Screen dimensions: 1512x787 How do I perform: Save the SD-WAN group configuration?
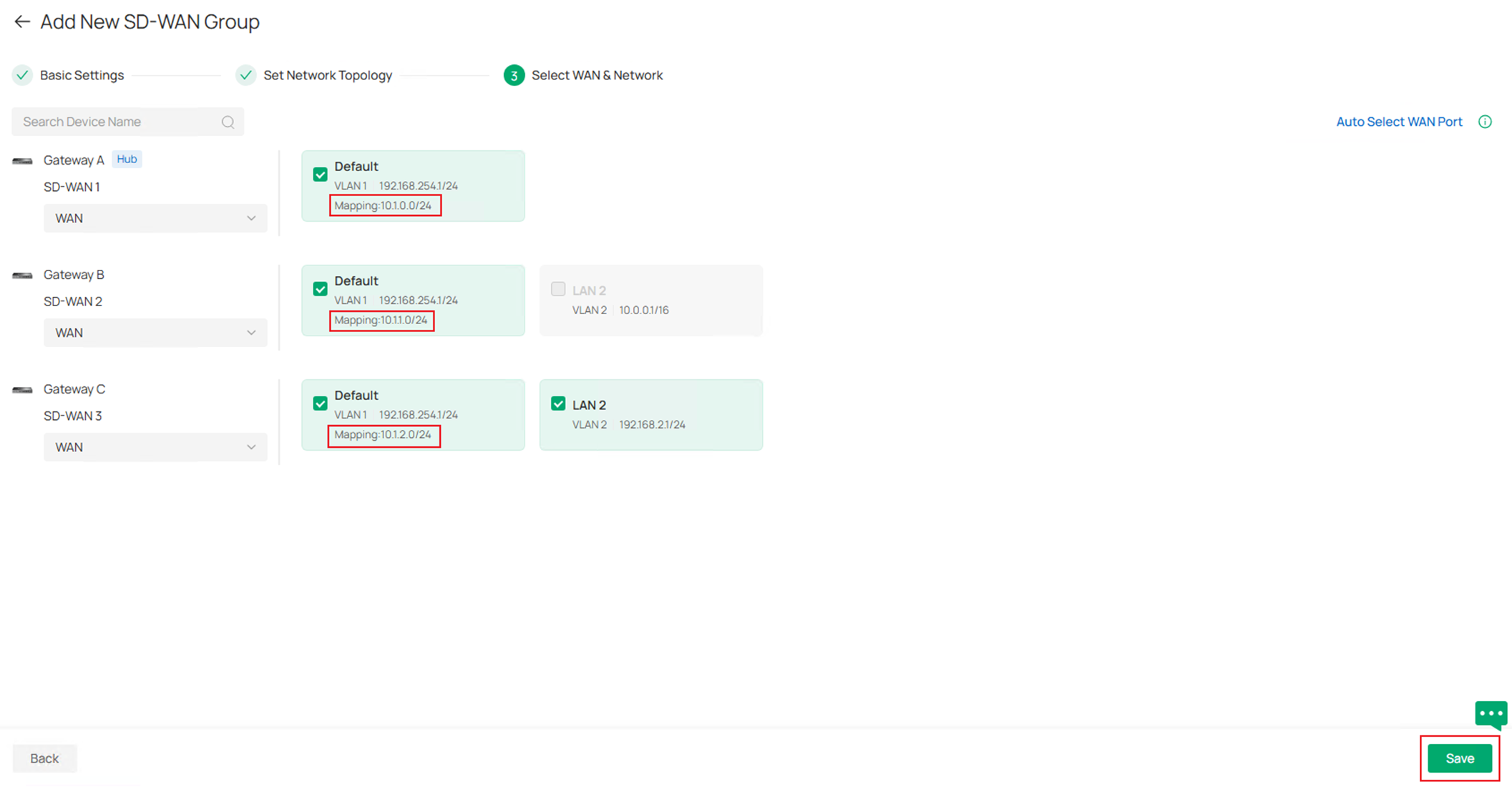[x=1459, y=758]
